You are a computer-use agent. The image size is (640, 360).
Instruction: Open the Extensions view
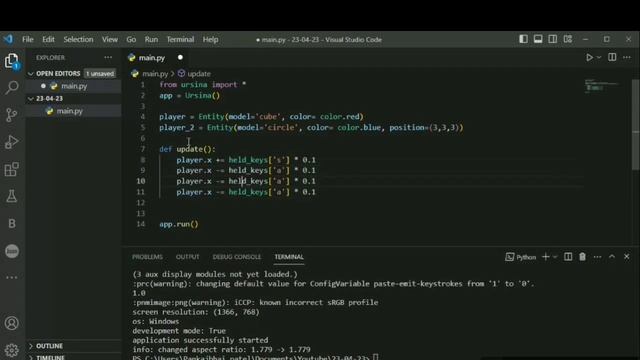tap(12, 169)
